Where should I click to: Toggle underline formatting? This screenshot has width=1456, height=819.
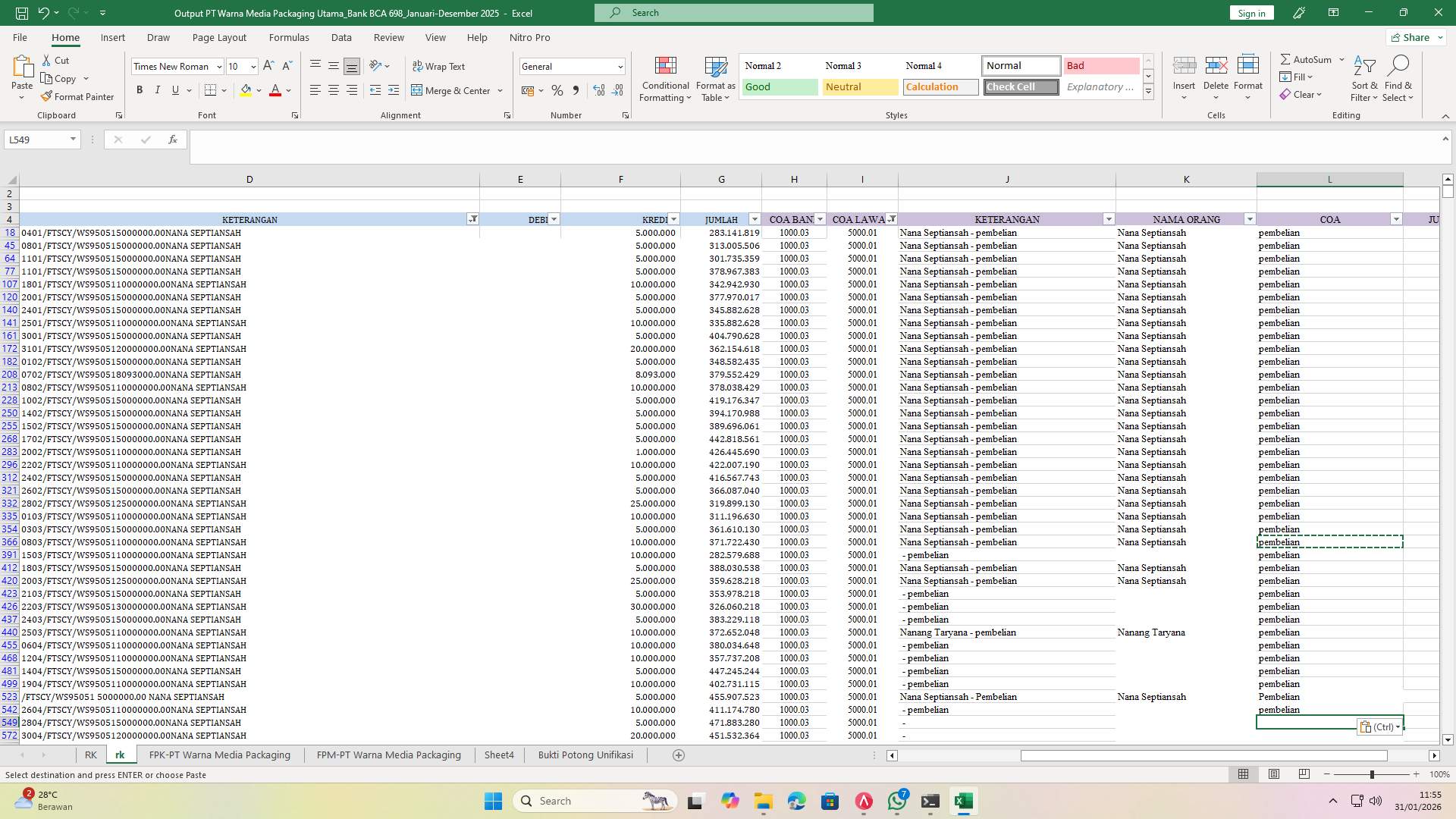(174, 89)
